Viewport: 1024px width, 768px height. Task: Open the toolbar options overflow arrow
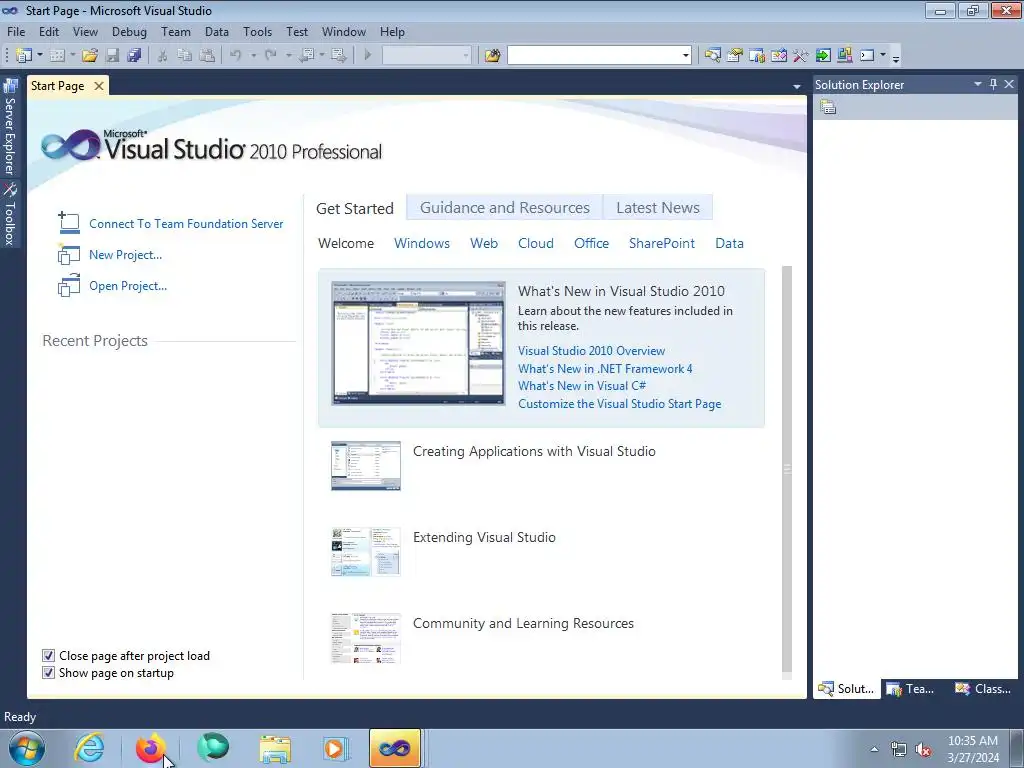click(896, 57)
